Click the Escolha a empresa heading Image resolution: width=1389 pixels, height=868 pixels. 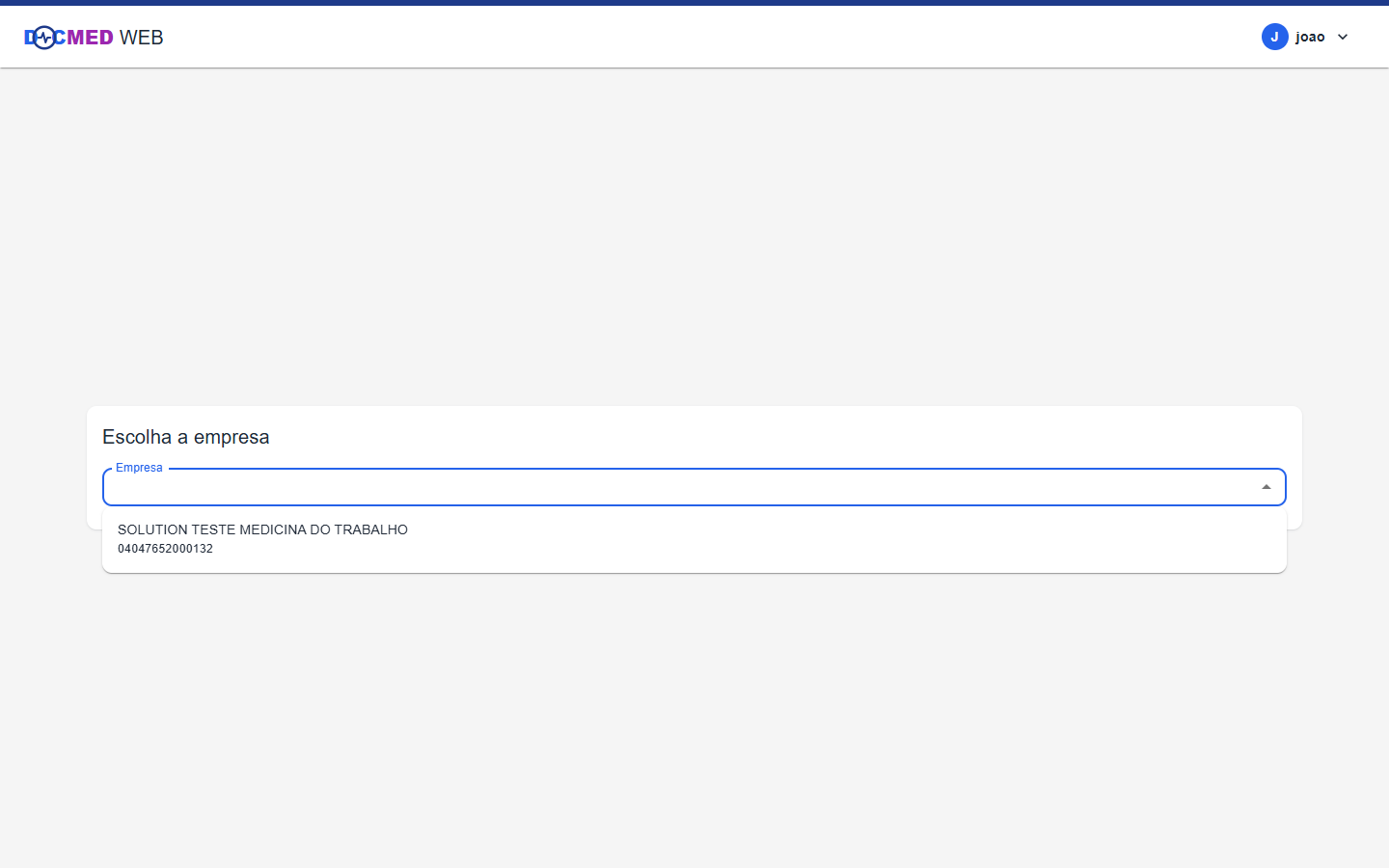(186, 437)
